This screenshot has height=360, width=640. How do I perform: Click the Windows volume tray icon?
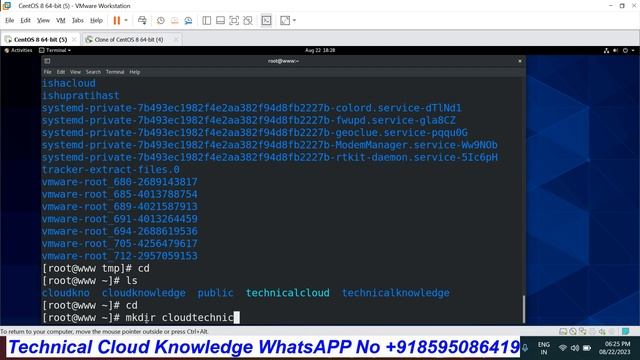(575, 348)
